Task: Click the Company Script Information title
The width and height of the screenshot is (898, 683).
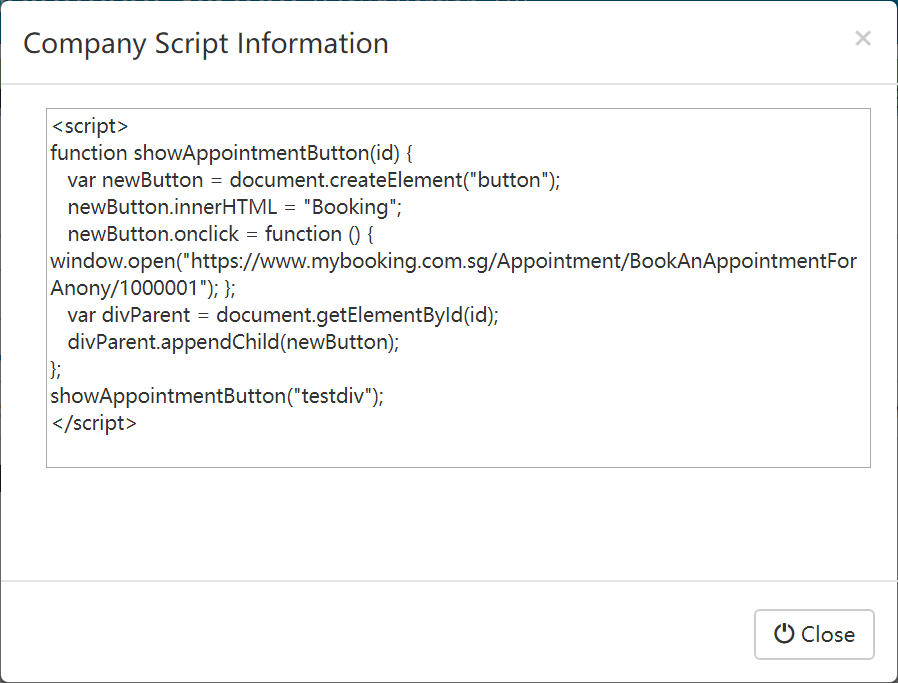Action: click(x=206, y=44)
